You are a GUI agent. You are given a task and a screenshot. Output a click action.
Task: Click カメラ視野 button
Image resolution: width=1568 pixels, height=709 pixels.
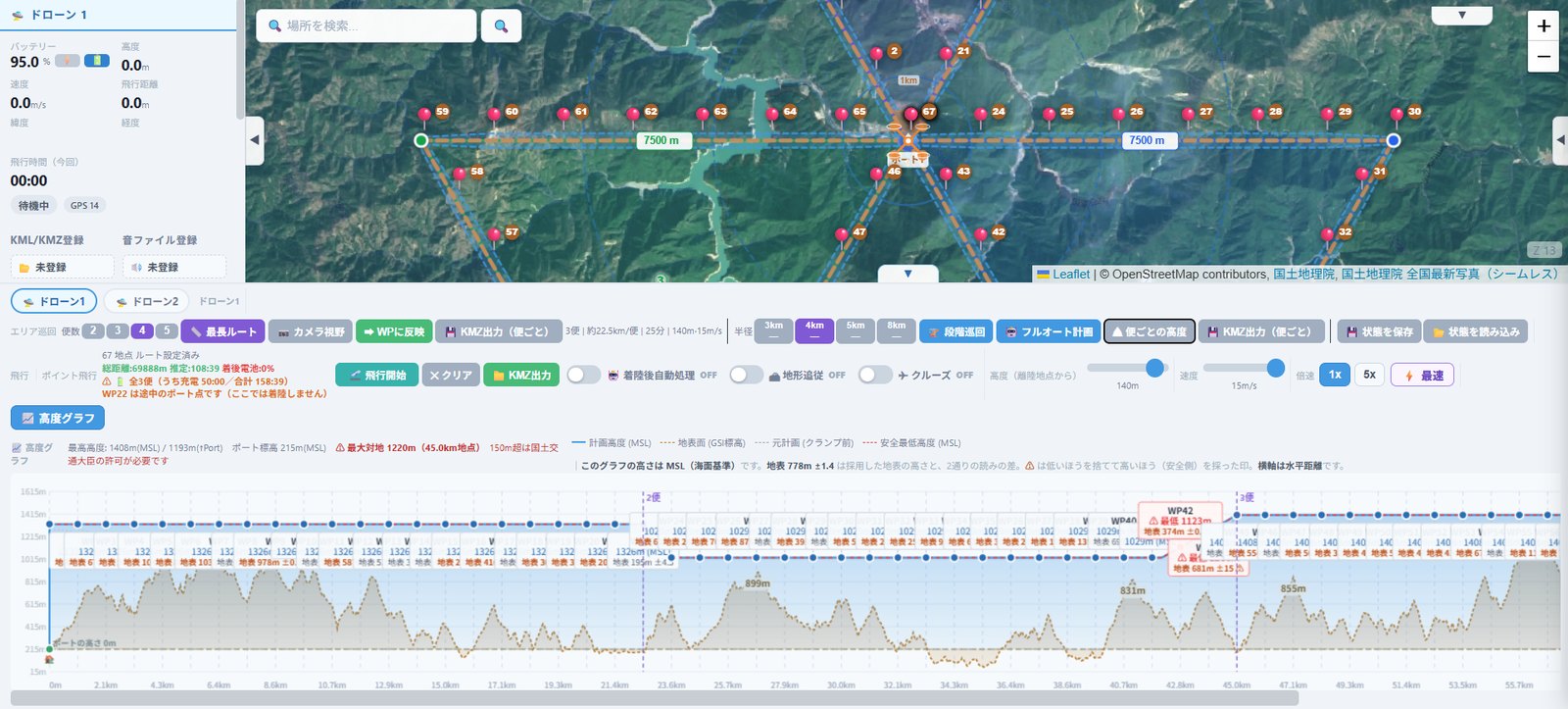(x=311, y=331)
